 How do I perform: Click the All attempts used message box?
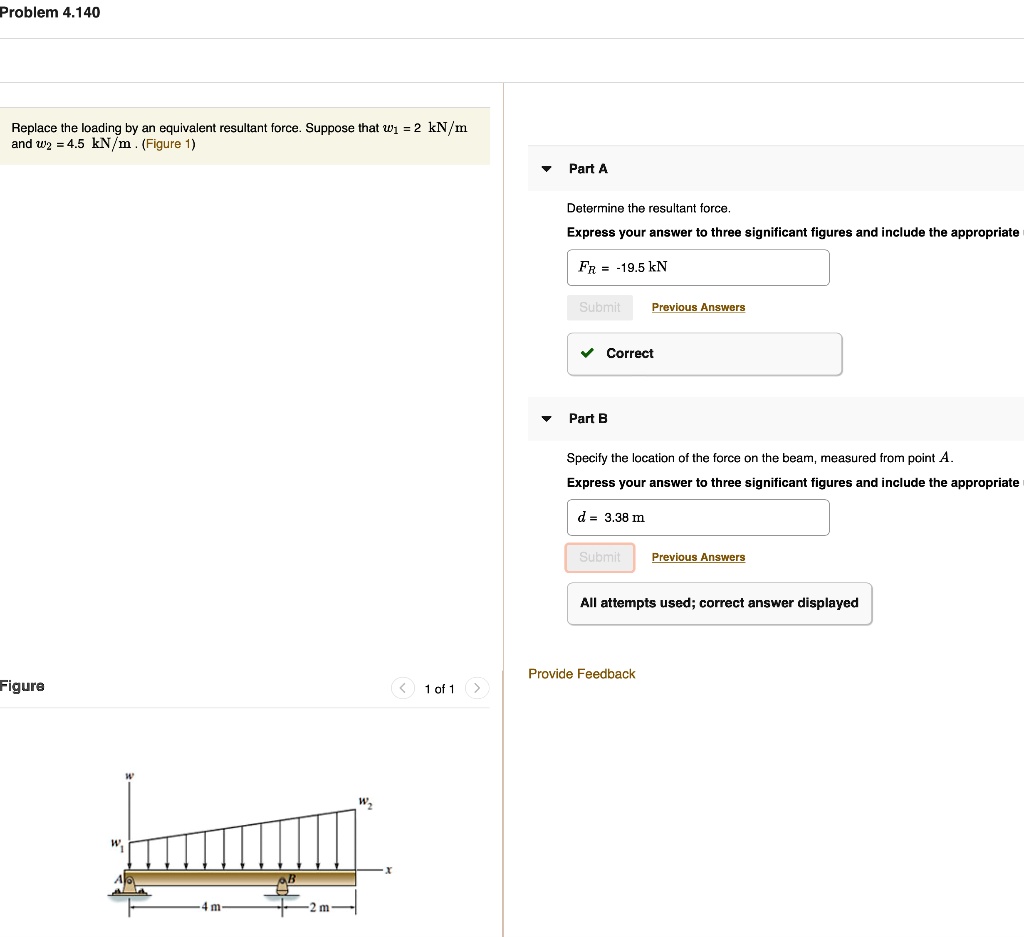point(718,602)
